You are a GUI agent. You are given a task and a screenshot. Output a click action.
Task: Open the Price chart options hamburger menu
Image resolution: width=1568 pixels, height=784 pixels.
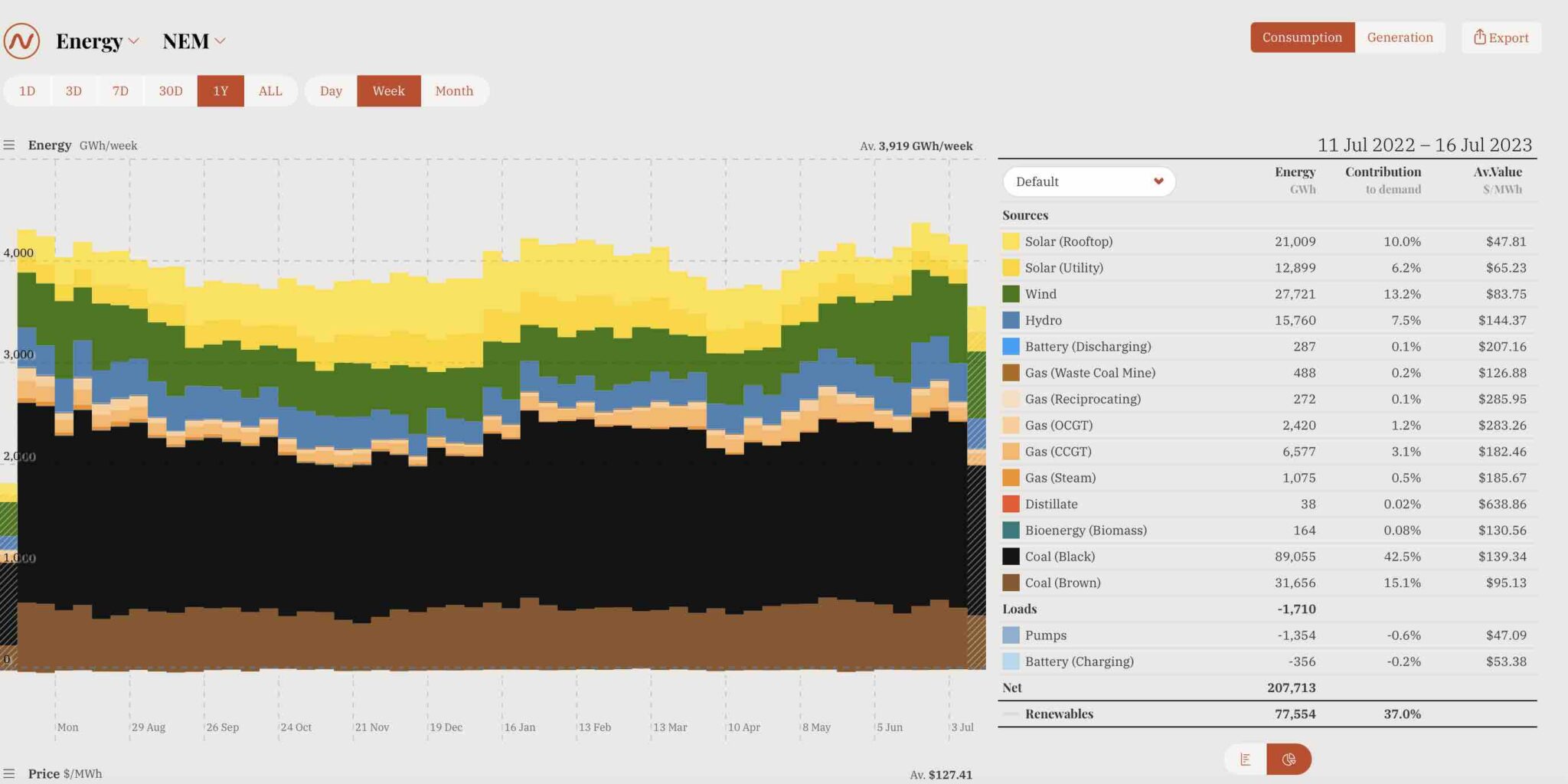click(10, 773)
